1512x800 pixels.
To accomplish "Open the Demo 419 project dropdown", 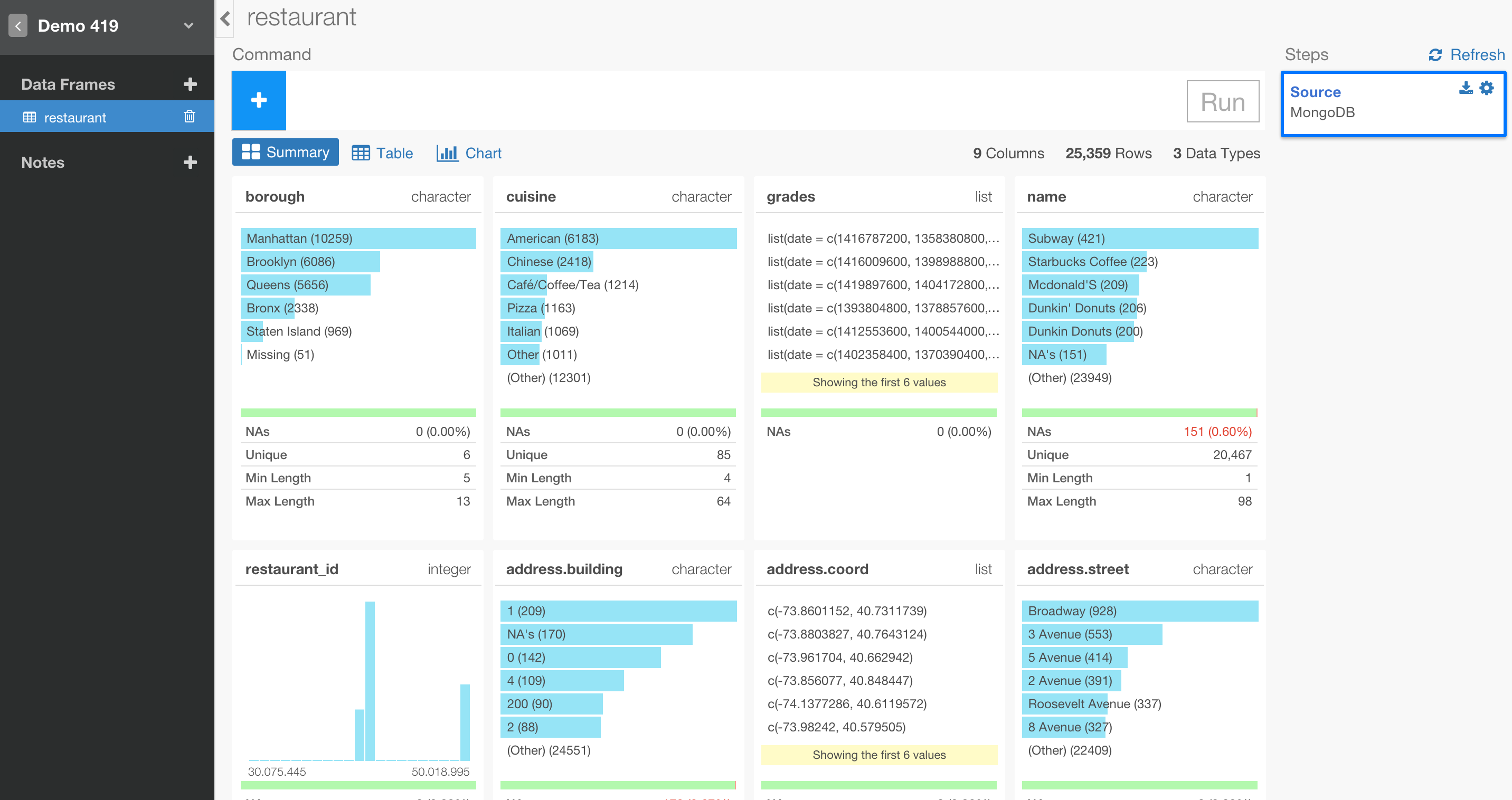I will [x=188, y=26].
